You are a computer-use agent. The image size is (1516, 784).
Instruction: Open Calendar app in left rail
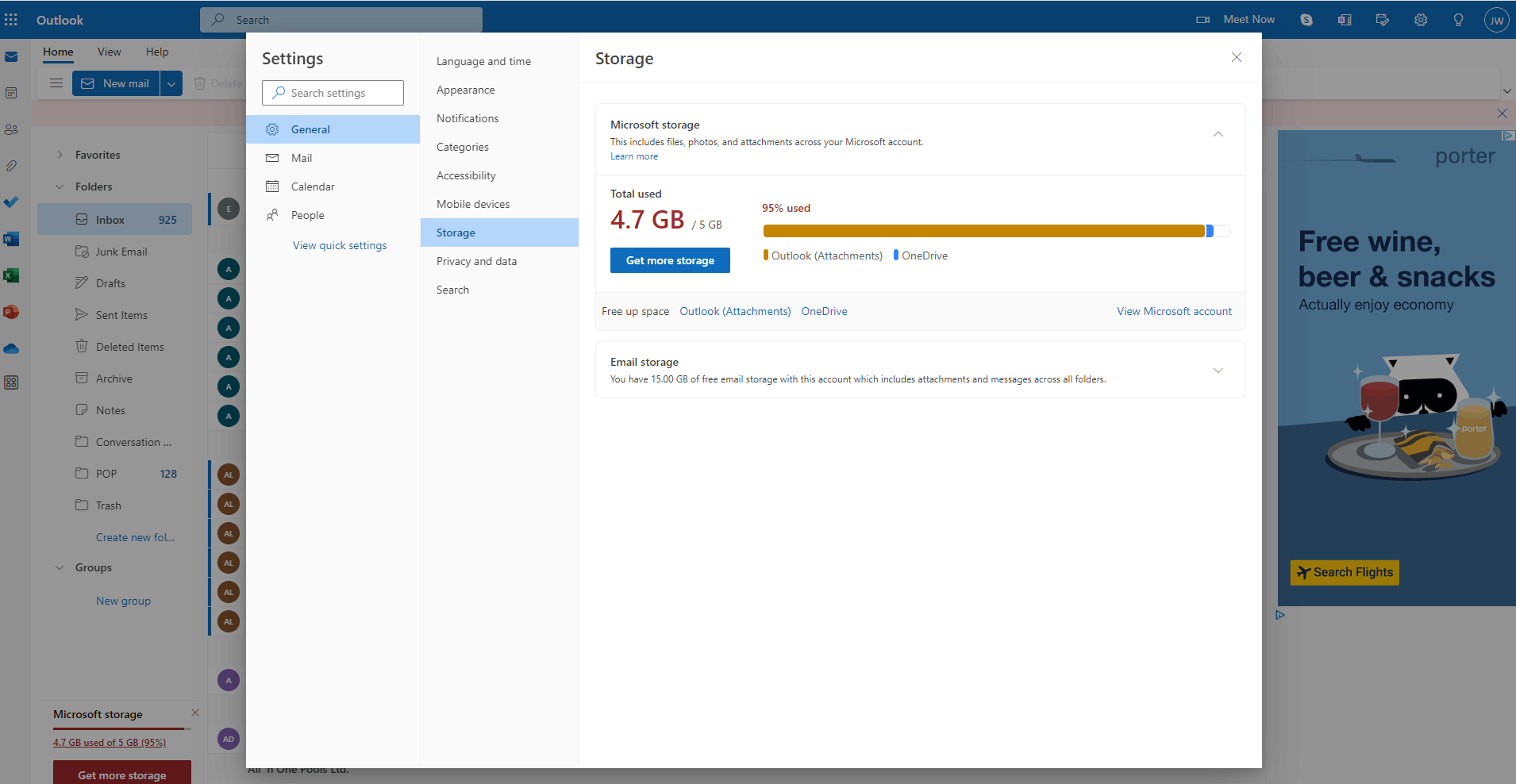pyautogui.click(x=11, y=94)
